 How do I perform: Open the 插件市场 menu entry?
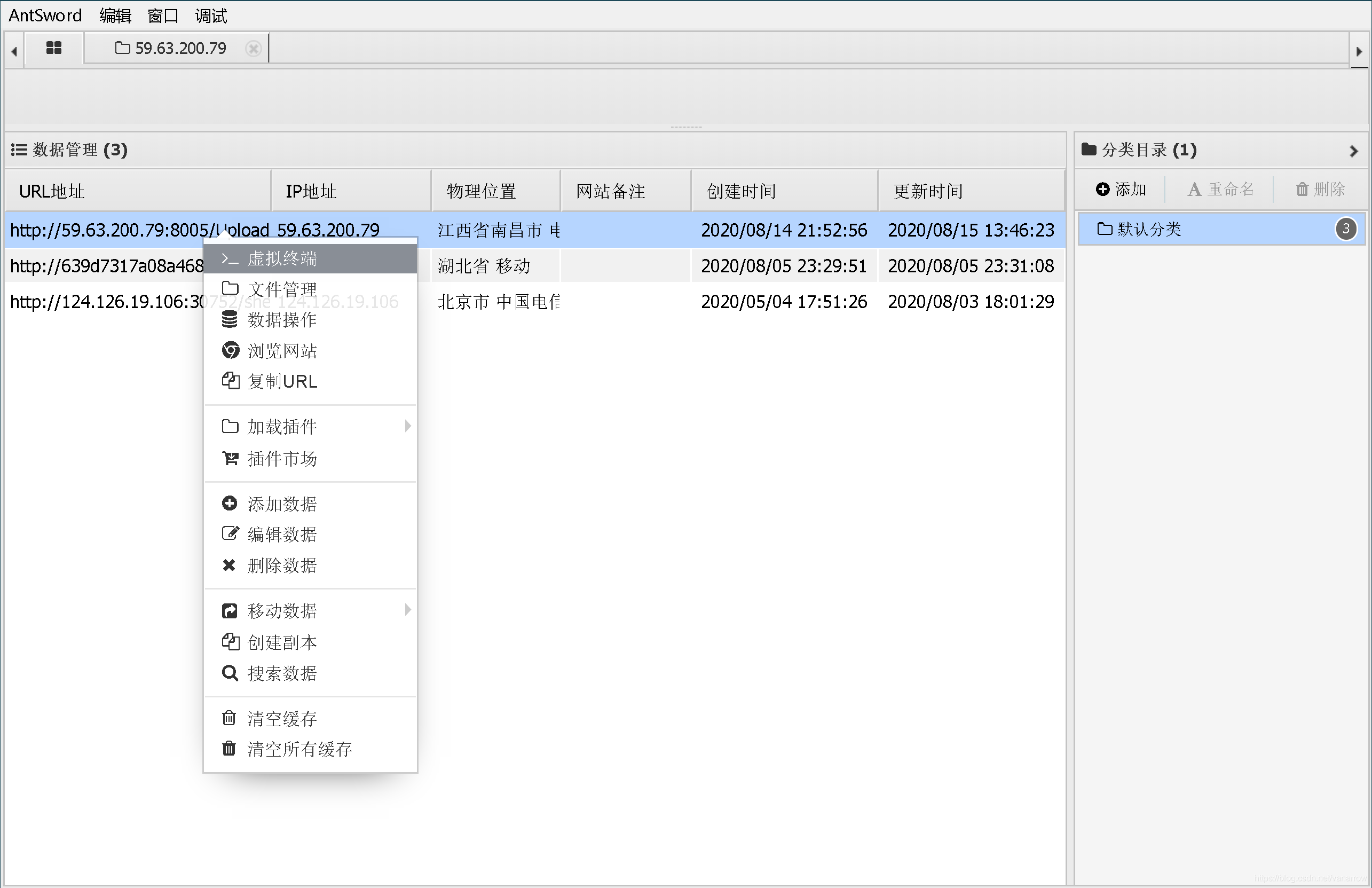tap(310, 458)
